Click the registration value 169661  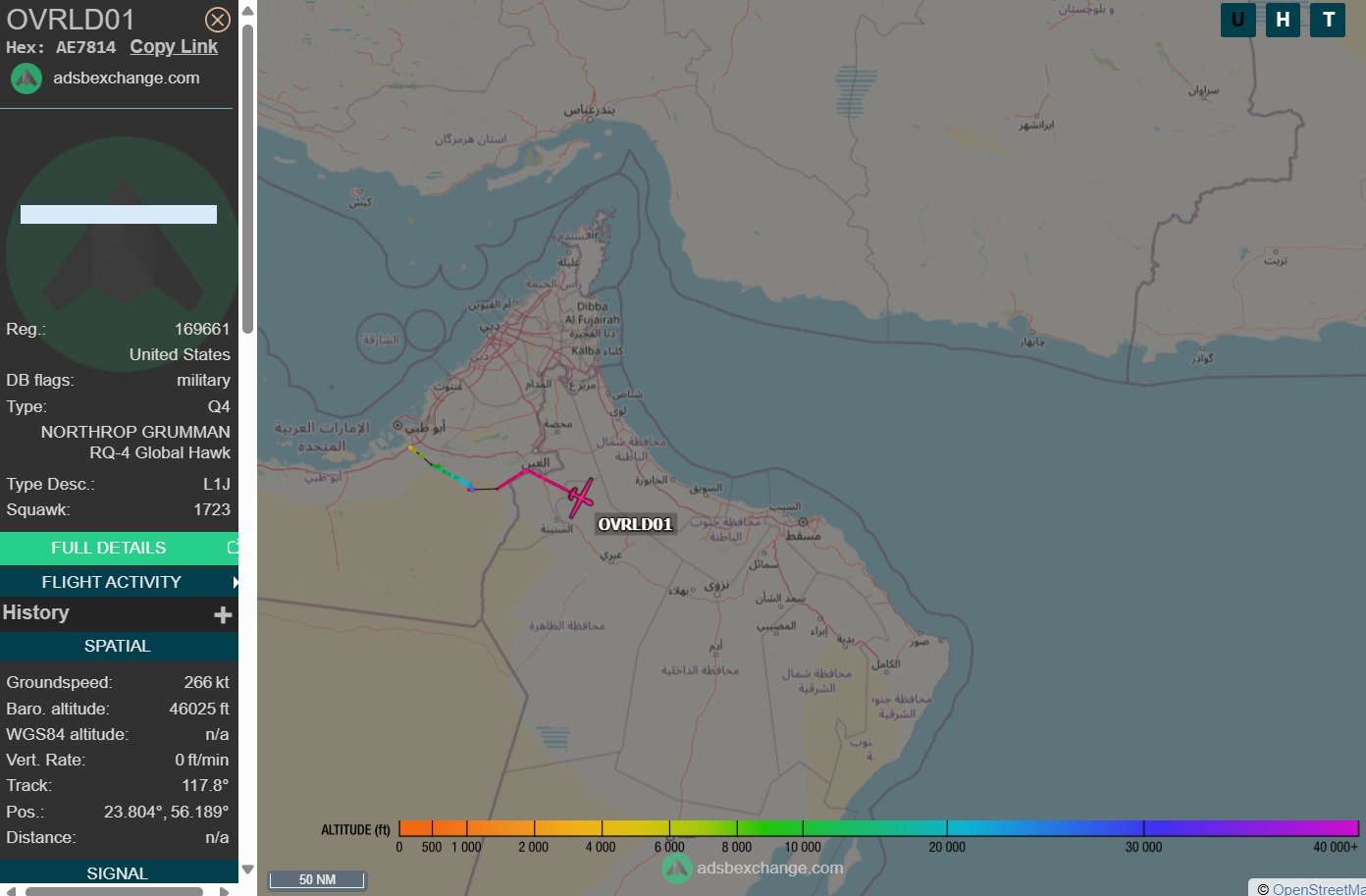click(x=202, y=329)
